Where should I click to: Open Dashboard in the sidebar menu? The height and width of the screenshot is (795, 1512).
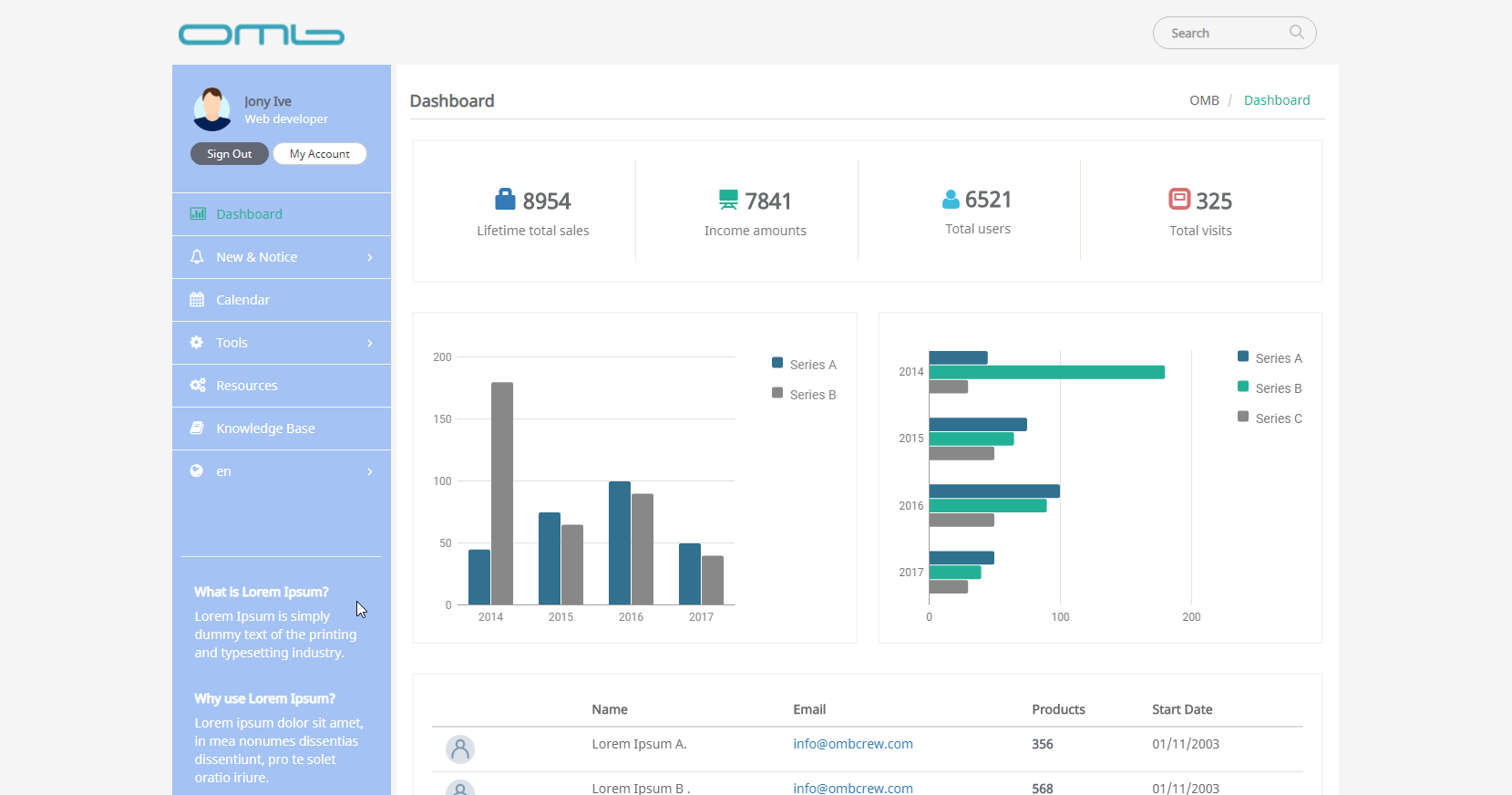pyautogui.click(x=249, y=214)
